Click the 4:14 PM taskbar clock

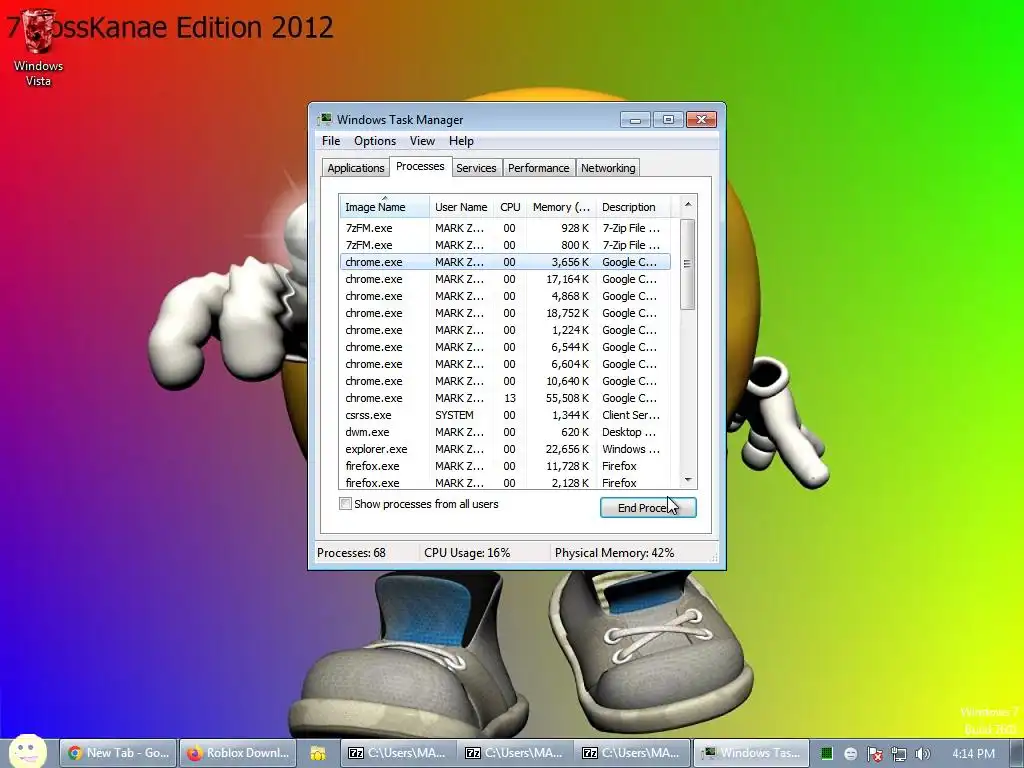tap(973, 754)
